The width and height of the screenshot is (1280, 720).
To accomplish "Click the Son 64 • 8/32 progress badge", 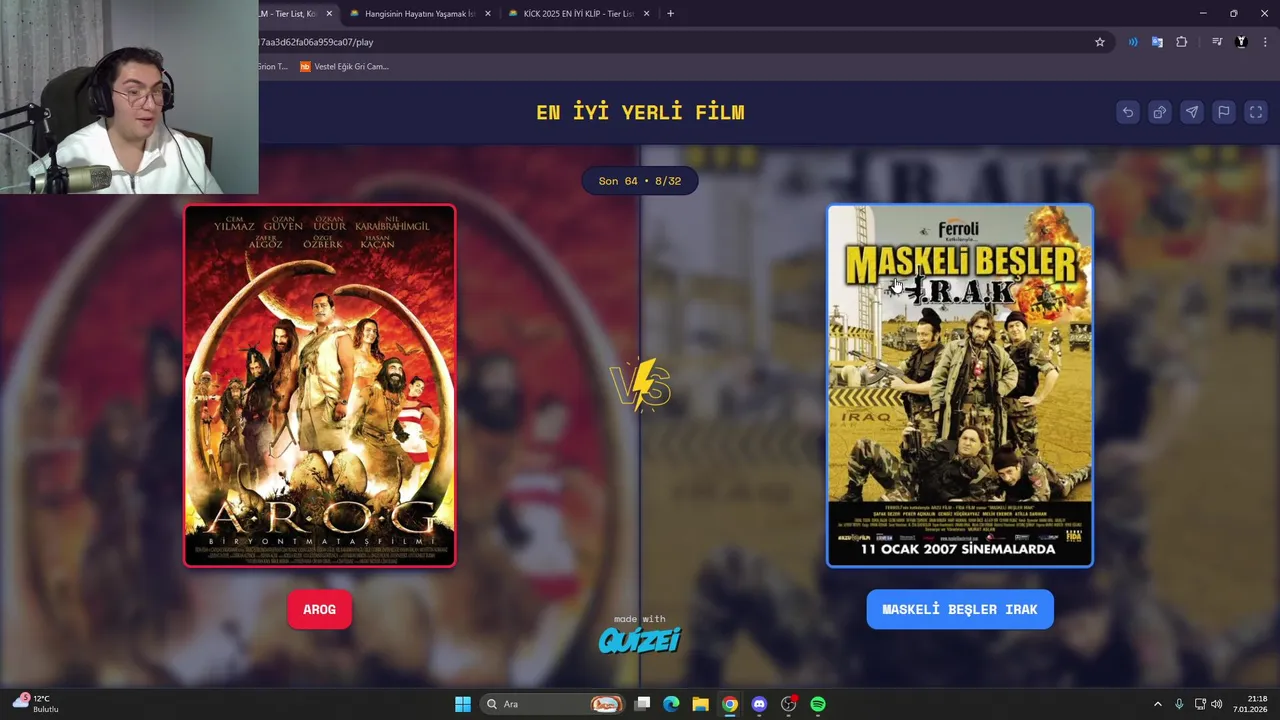I will 640,181.
